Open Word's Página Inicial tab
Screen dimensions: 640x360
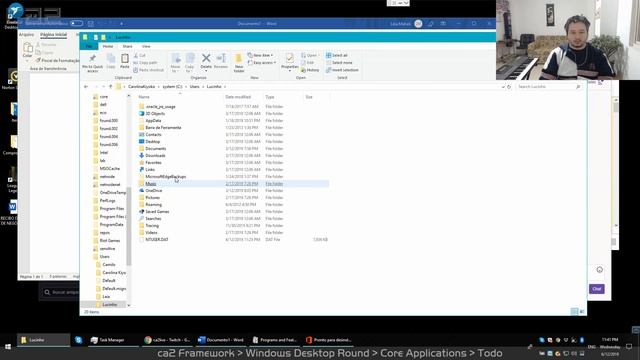[53, 35]
